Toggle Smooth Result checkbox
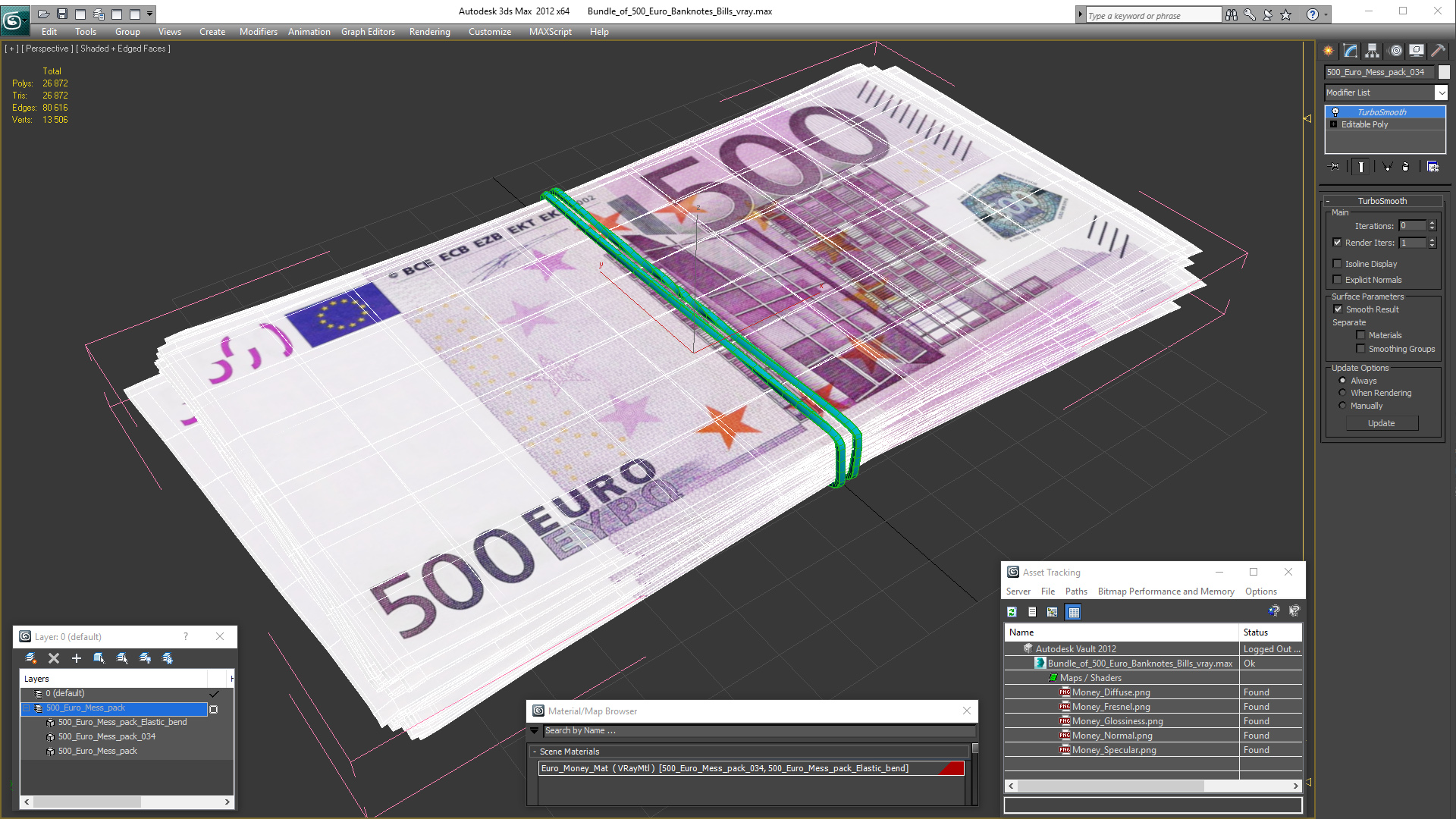The width and height of the screenshot is (1456, 819). click(x=1338, y=309)
